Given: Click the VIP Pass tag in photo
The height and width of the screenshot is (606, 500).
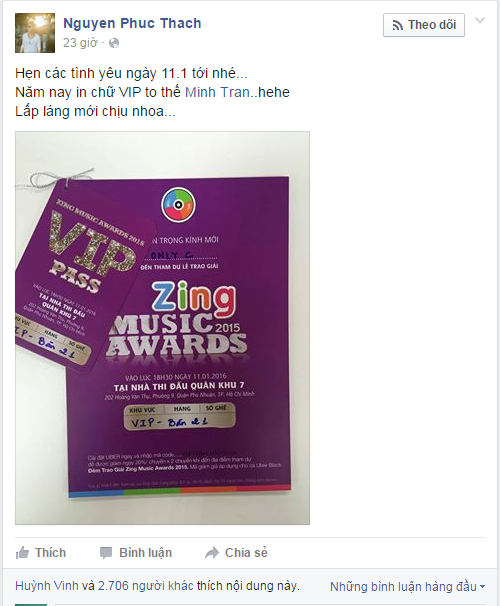Looking at the screenshot, I should point(83,276).
